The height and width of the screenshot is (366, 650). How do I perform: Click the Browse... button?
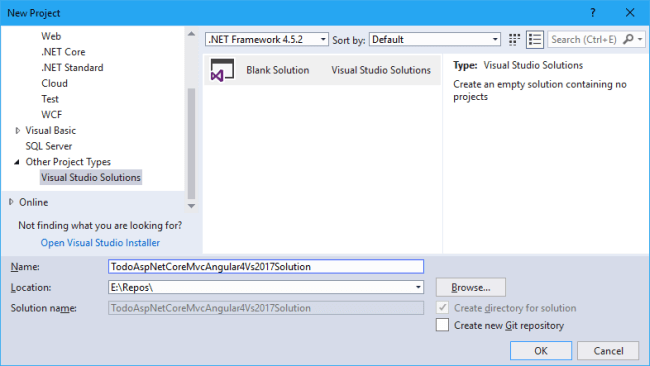pos(471,287)
